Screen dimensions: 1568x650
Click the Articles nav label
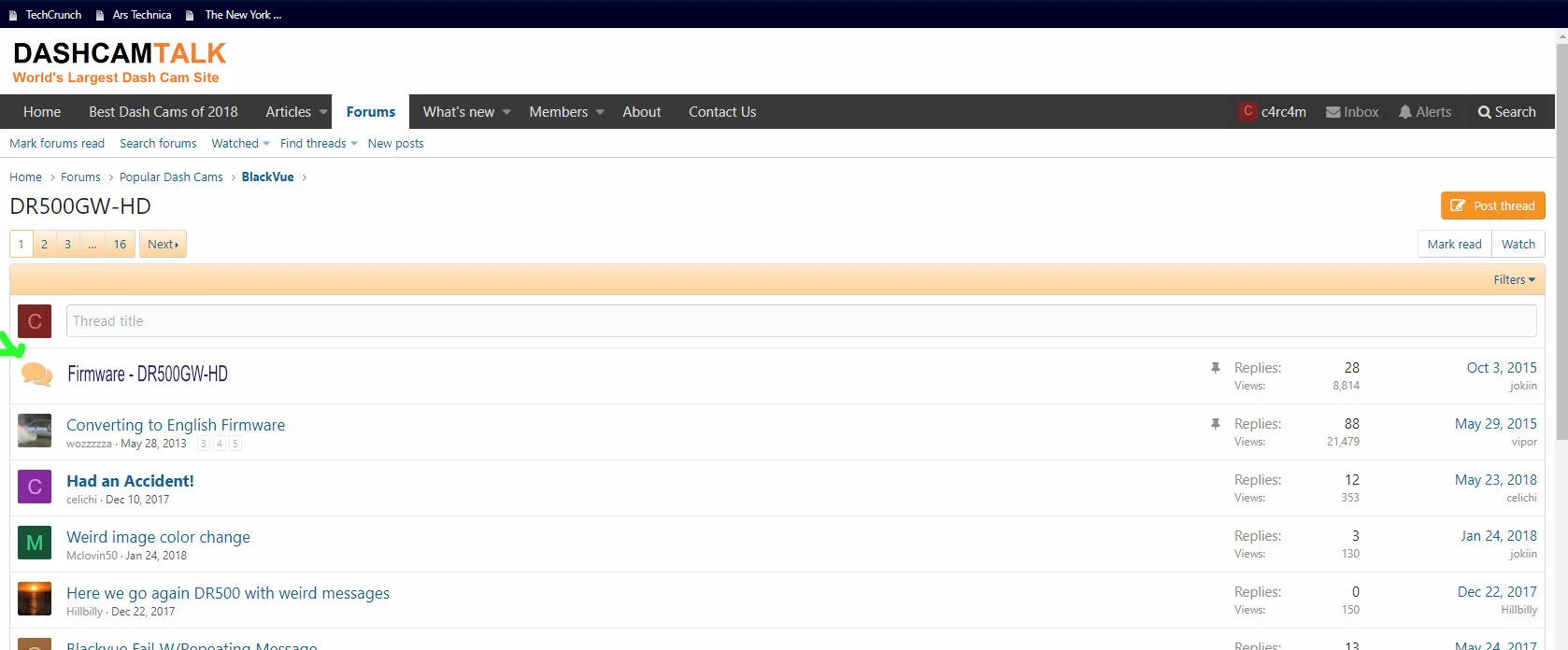click(288, 112)
